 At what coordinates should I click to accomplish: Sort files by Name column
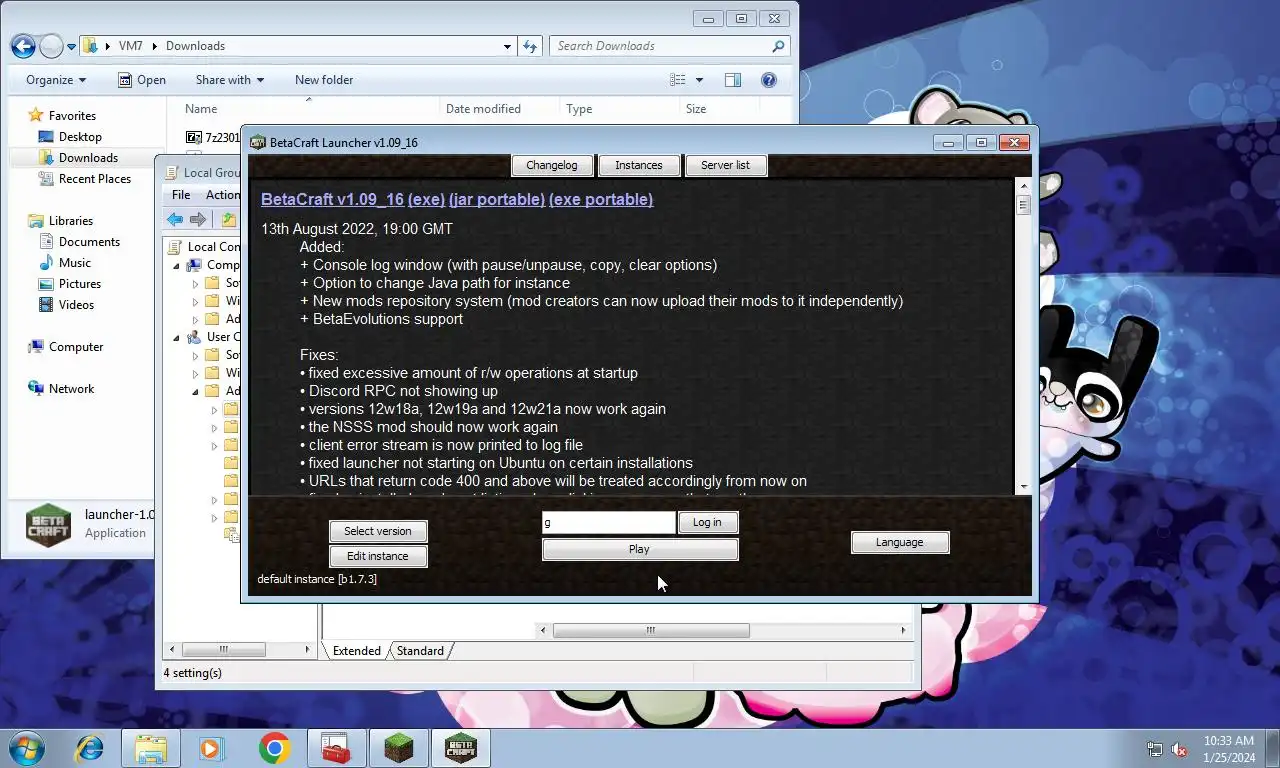click(310, 109)
